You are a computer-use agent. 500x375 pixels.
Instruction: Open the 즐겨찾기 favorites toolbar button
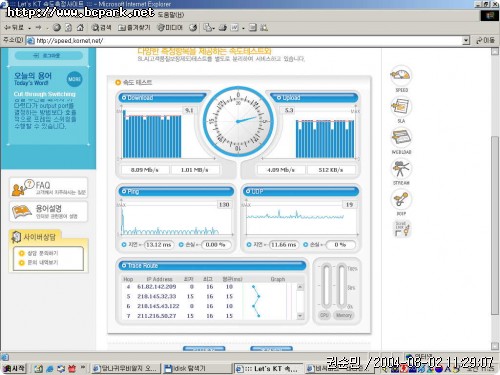134,28
